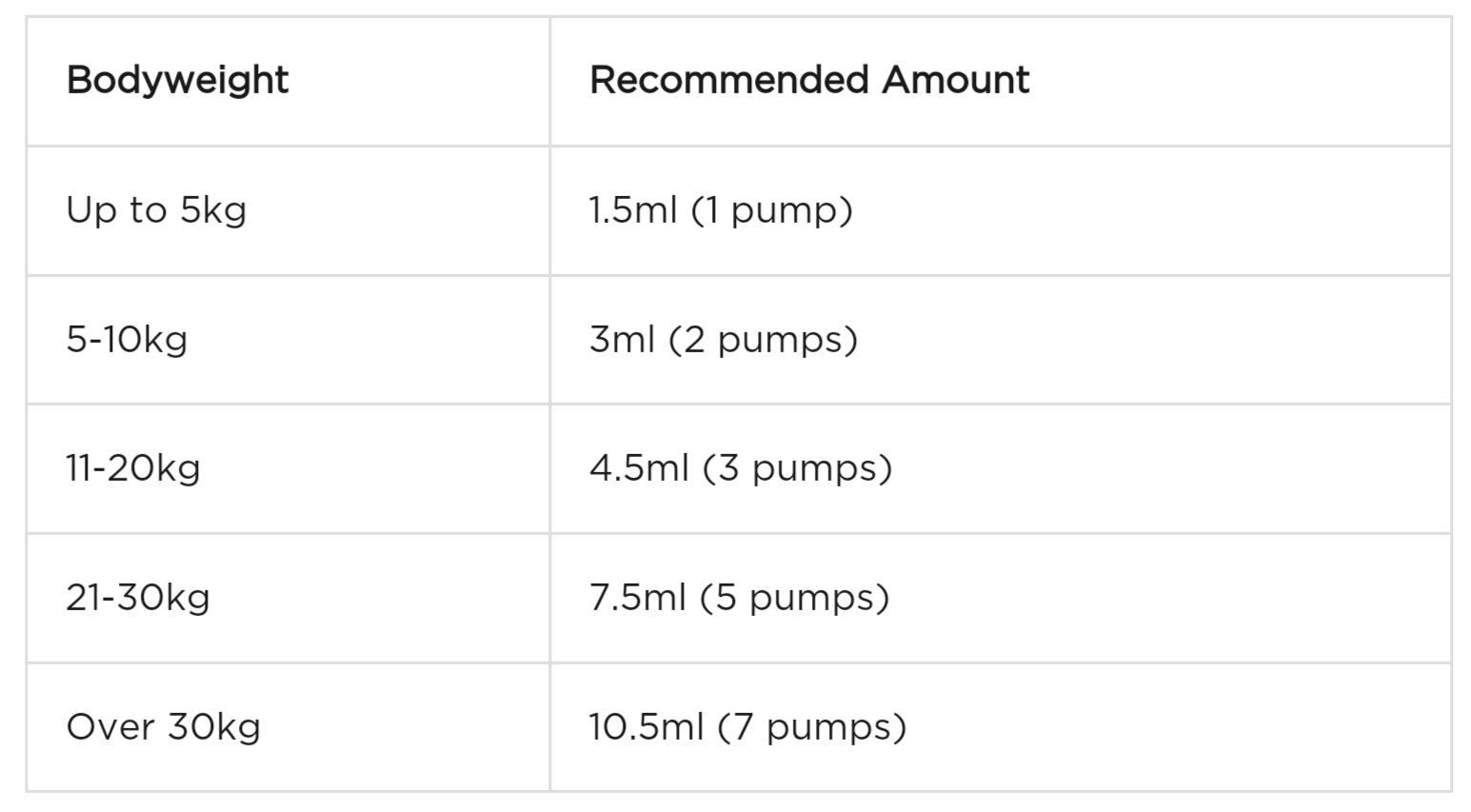The width and height of the screenshot is (1471, 812).
Task: Click the '10.5ml' dosage value
Action: (x=646, y=727)
